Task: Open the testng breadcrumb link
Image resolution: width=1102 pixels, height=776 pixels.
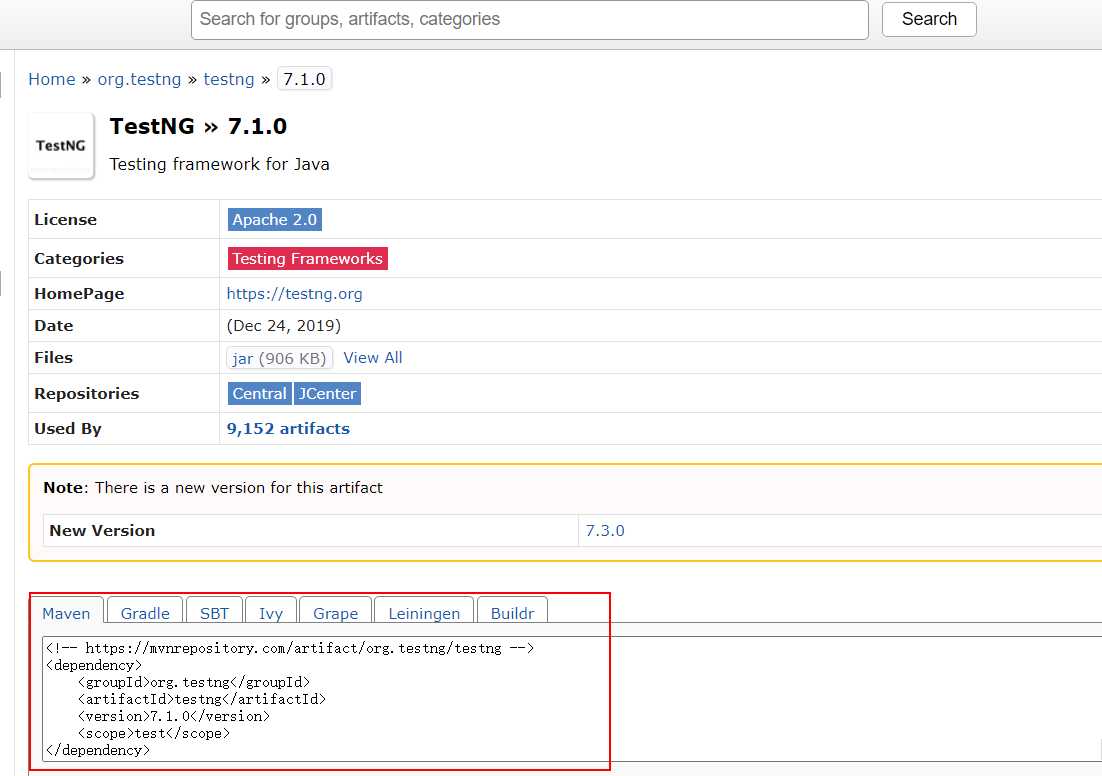Action: (228, 79)
